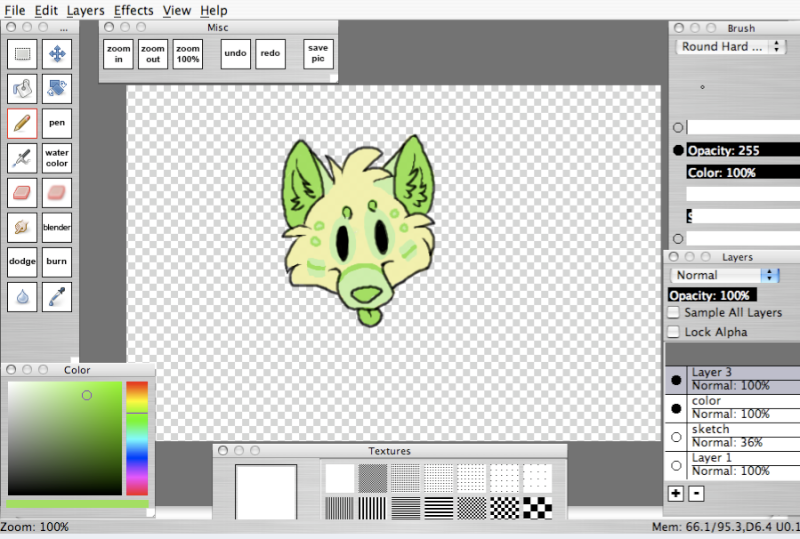Click the smudge finger tool

pos(22,227)
